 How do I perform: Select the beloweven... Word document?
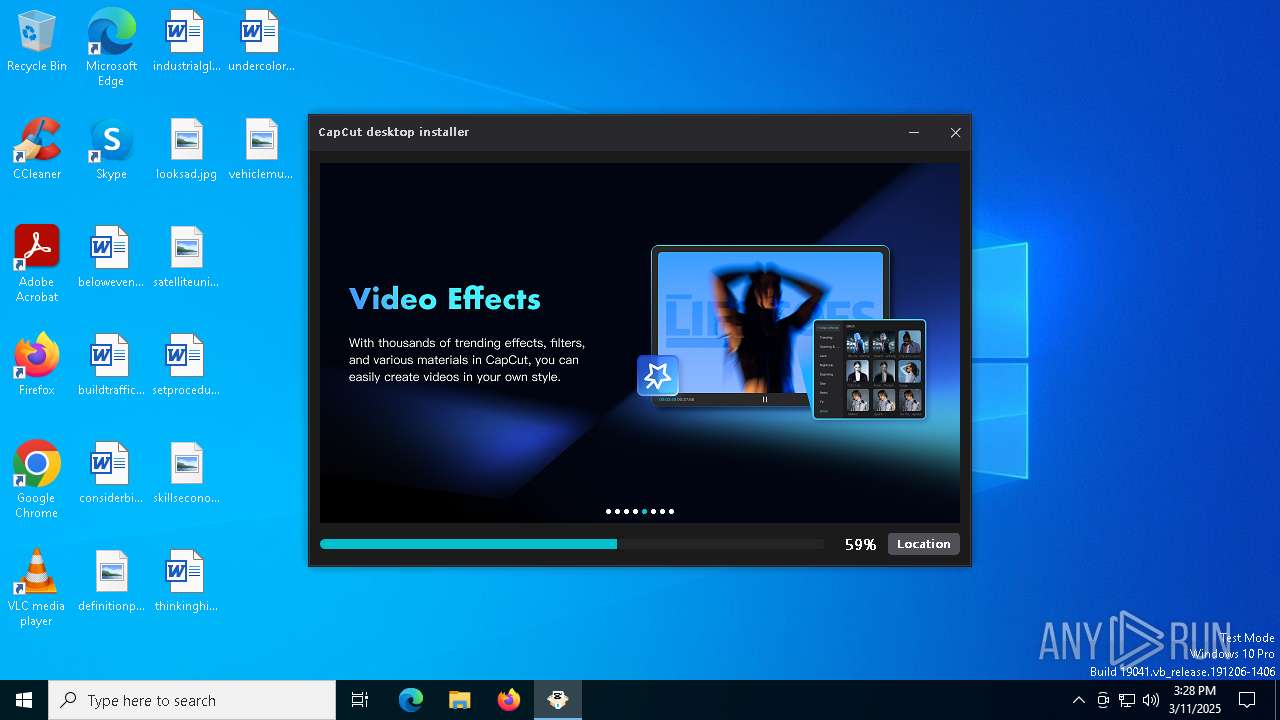[x=111, y=258]
